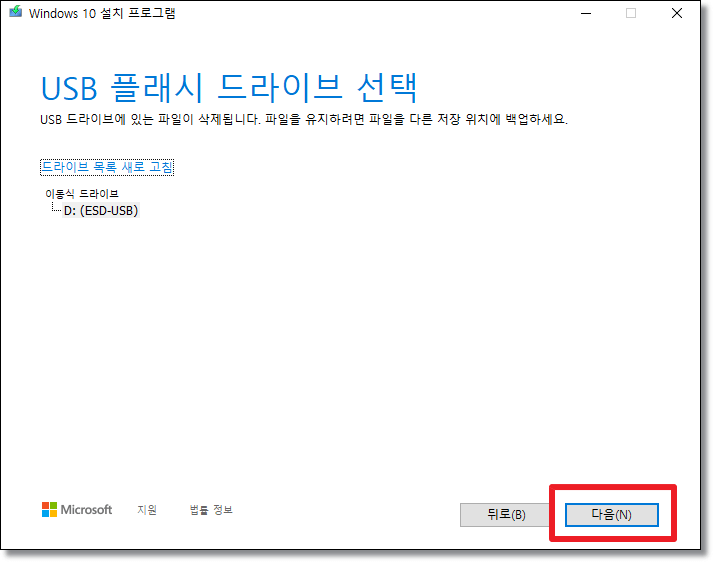713x562 pixels.
Task: Click the Microsoft logo
Action: click(x=77, y=510)
